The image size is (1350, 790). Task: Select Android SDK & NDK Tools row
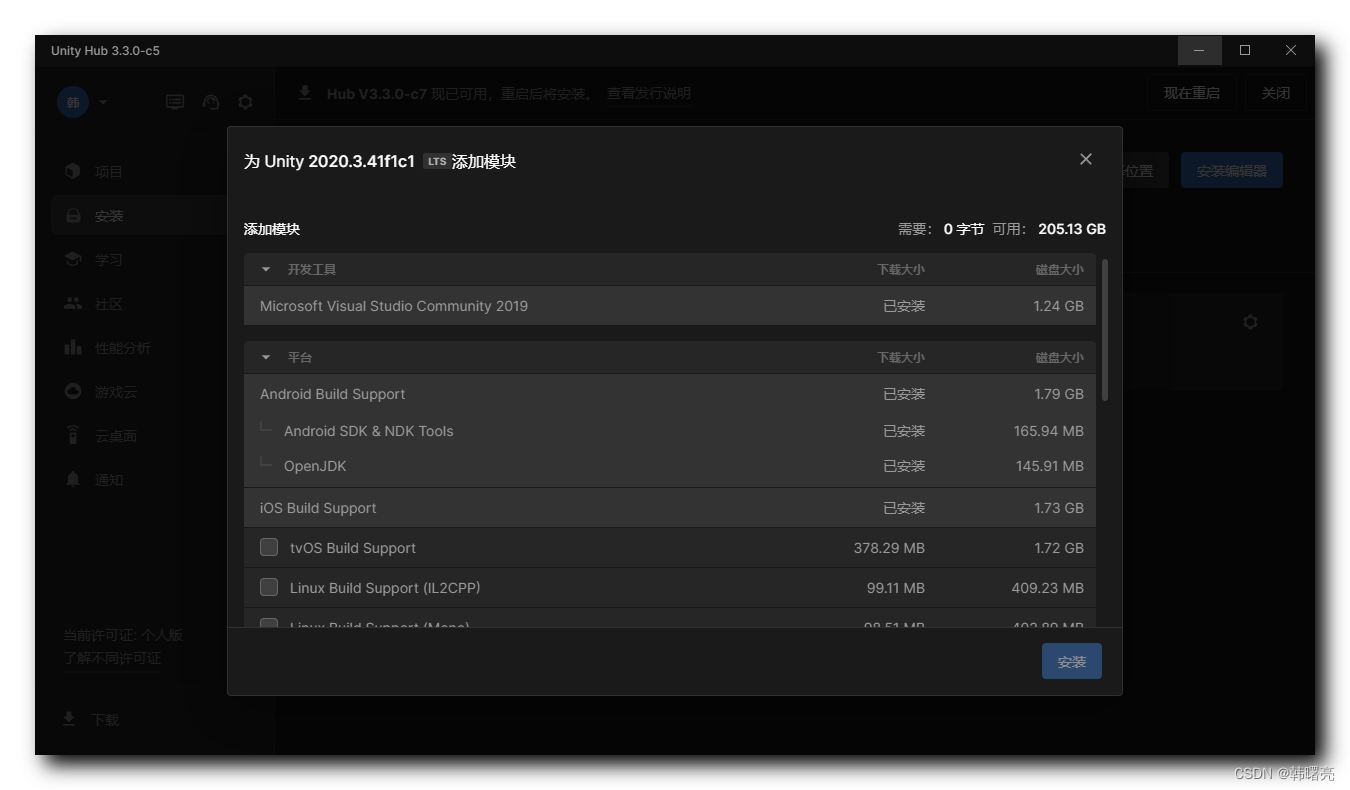click(x=670, y=431)
